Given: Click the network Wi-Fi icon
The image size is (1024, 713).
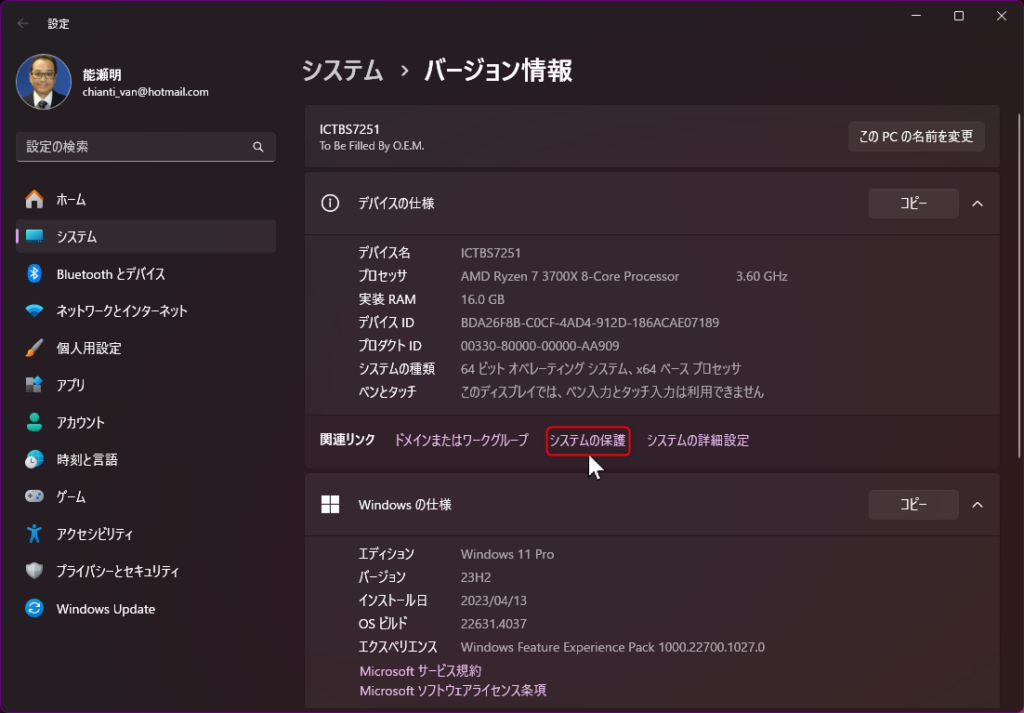Looking at the screenshot, I should pos(34,311).
